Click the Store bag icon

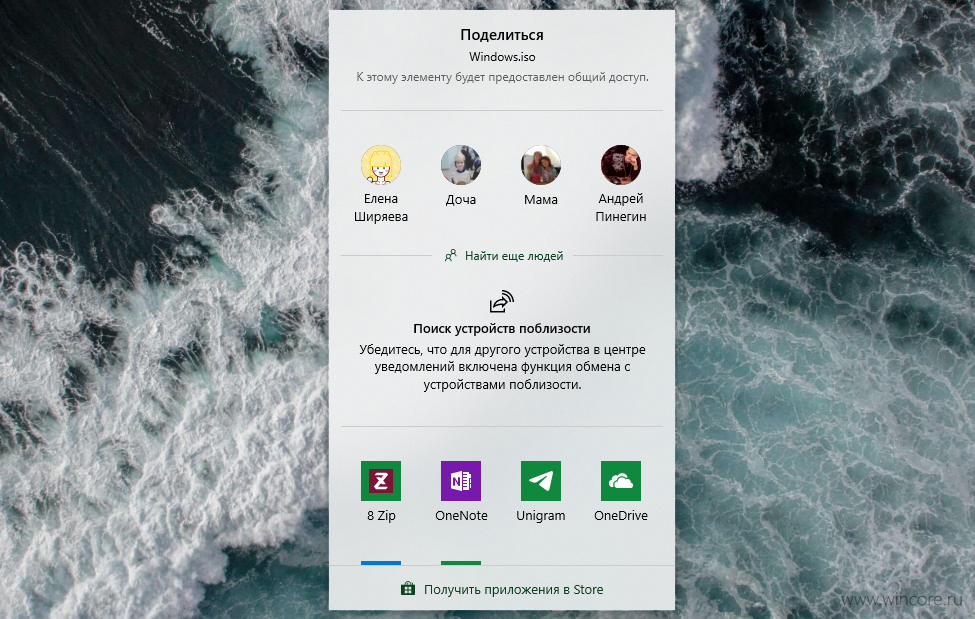coord(408,588)
